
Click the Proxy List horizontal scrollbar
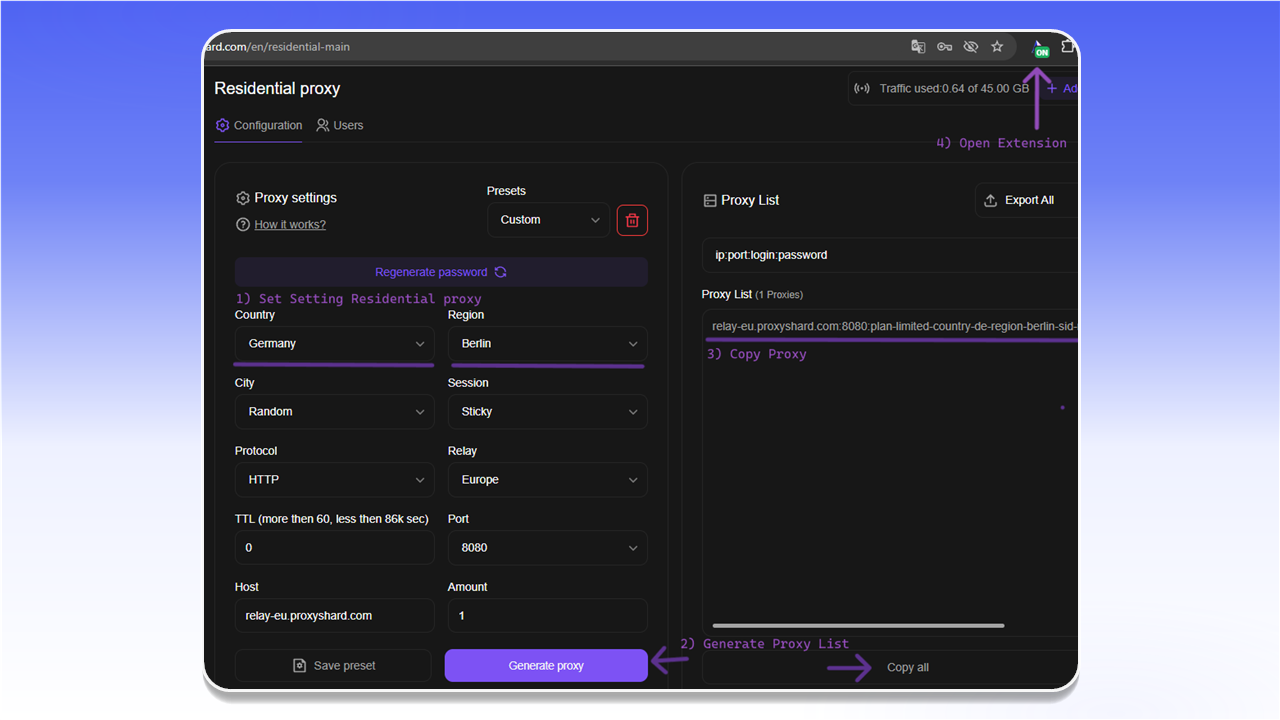[x=857, y=626]
